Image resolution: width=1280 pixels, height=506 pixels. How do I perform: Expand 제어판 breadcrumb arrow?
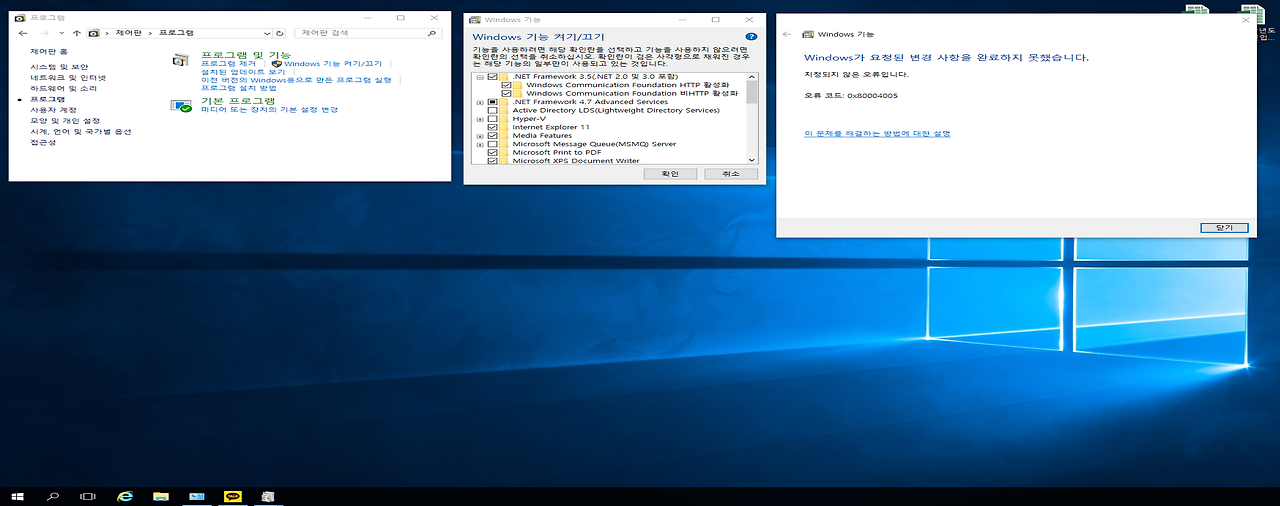pyautogui.click(x=150, y=33)
